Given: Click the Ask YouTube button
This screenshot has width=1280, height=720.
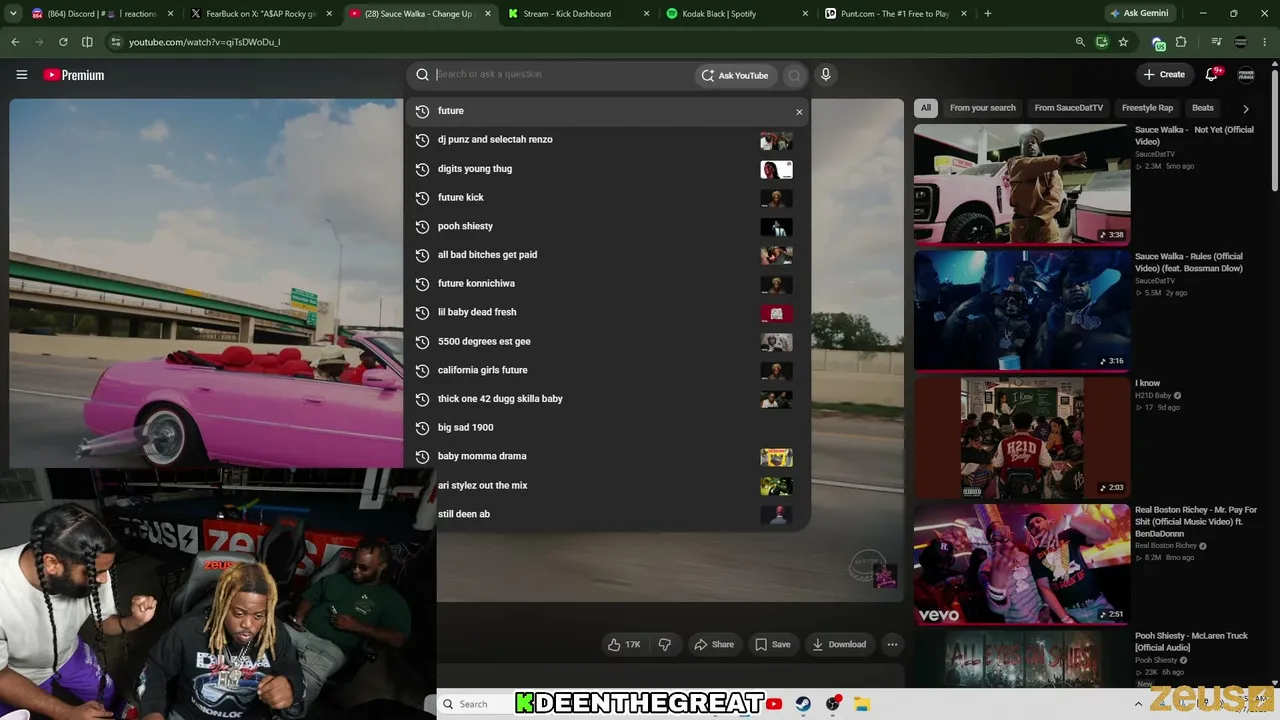Looking at the screenshot, I should 735,75.
